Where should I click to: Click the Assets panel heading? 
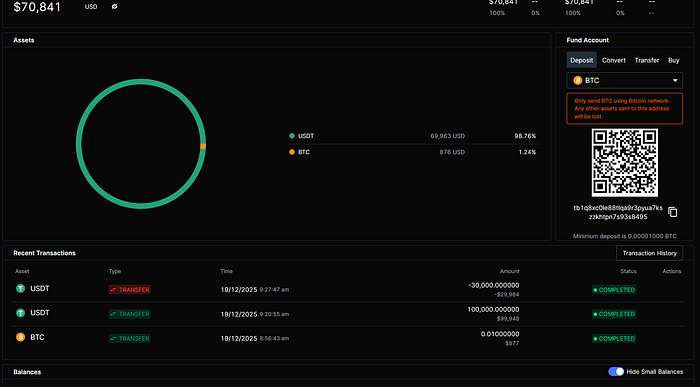24,40
